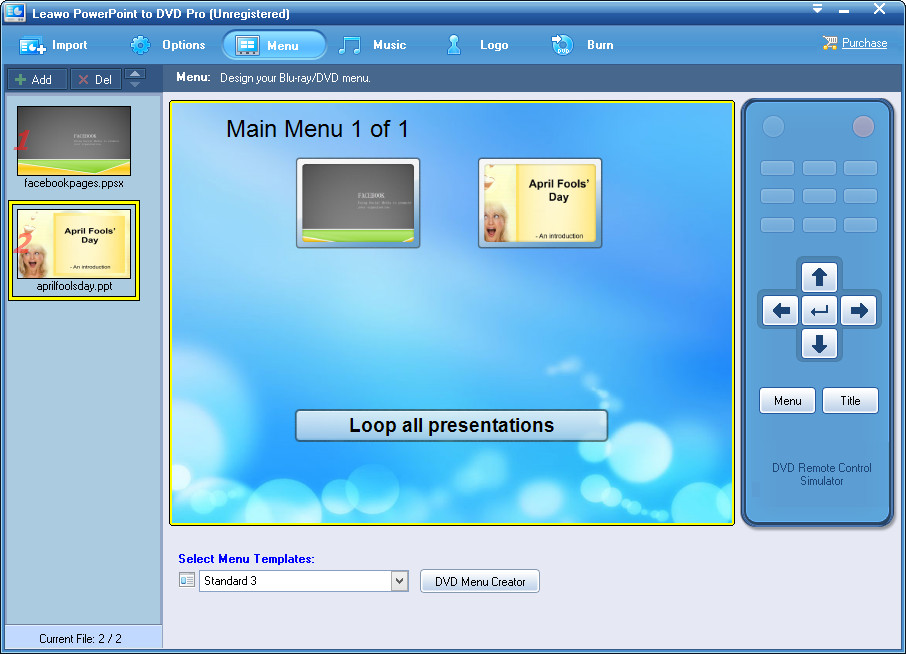Viewport: 906px width, 654px height.
Task: Click the down arrow on the DVD remote
Action: tap(819, 344)
